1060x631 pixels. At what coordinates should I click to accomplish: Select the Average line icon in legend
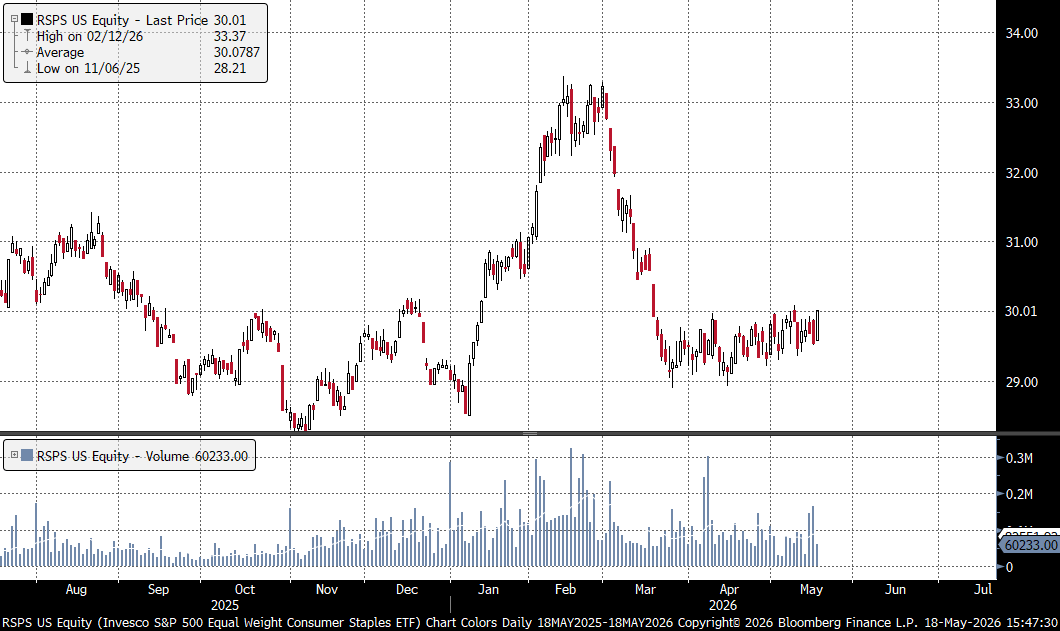(27, 52)
